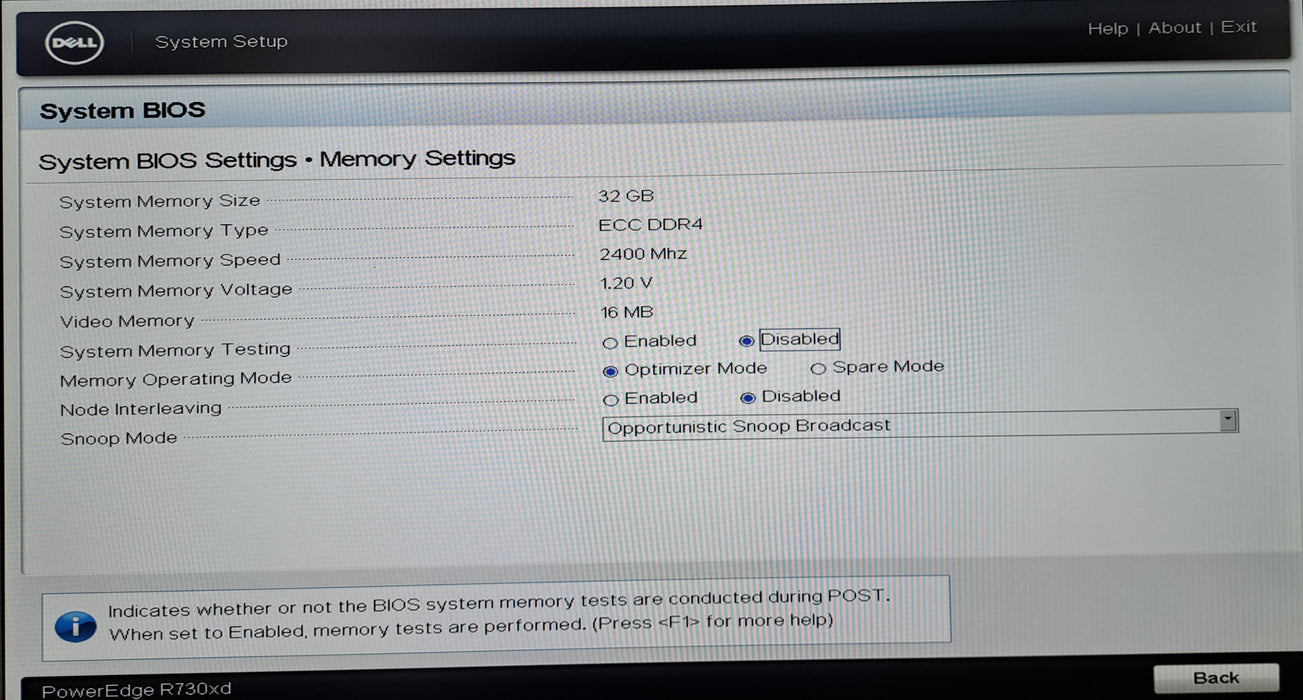Click the Dell logo icon
Image resolution: width=1303 pixels, height=700 pixels.
pyautogui.click(x=75, y=43)
